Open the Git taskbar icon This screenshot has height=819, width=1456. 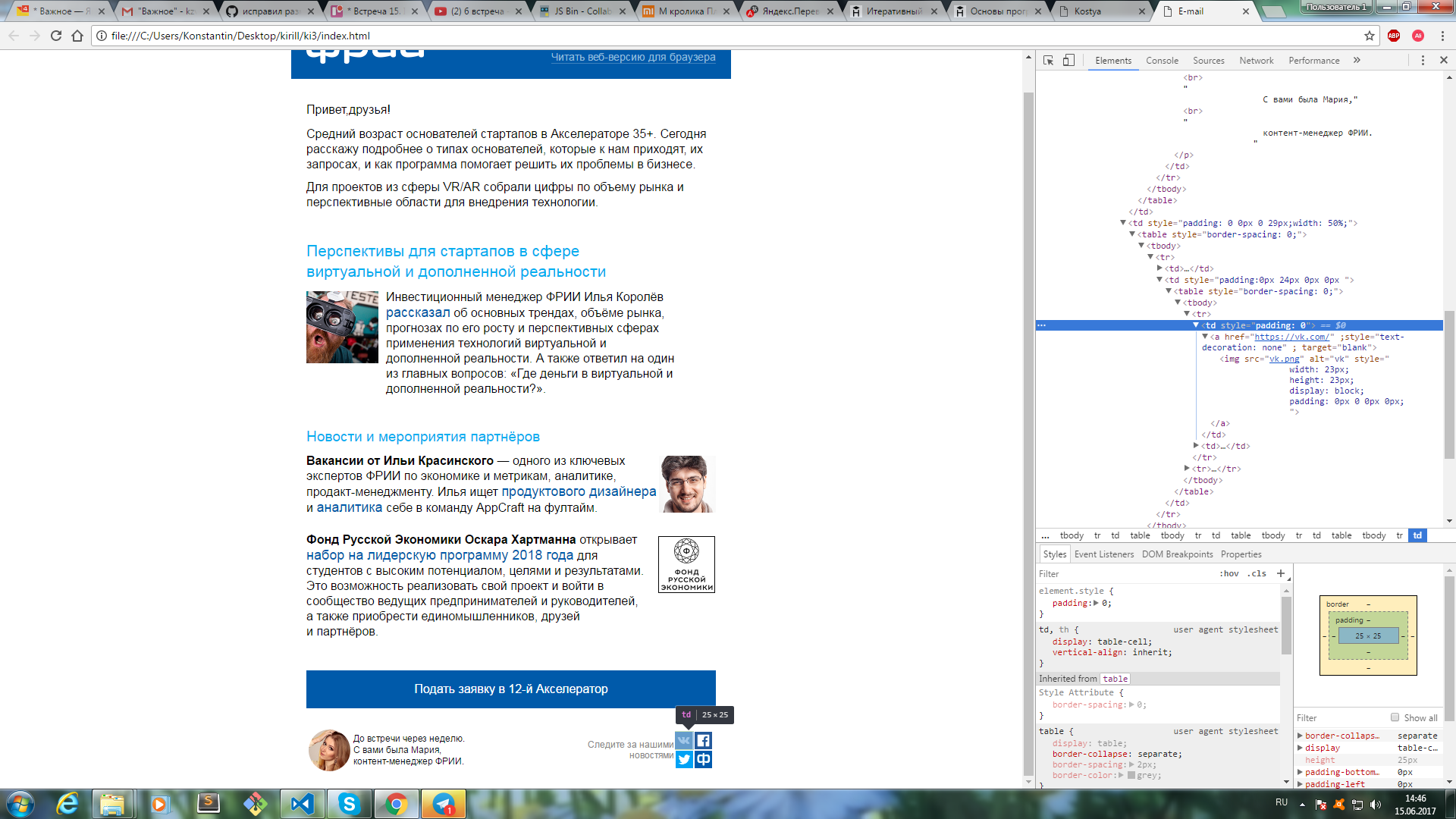pyautogui.click(x=255, y=804)
